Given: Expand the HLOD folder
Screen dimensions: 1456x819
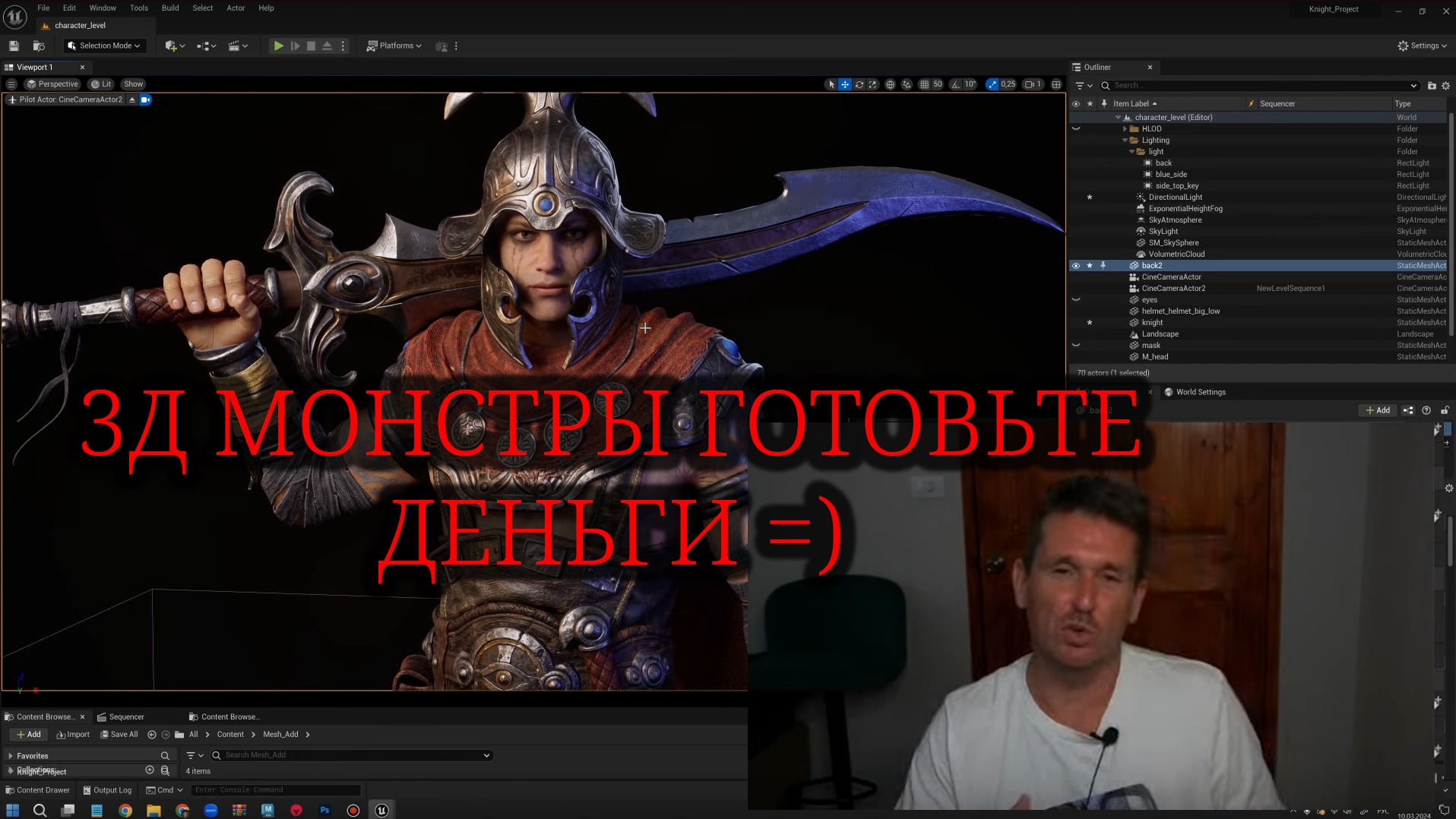Looking at the screenshot, I should [x=1125, y=129].
